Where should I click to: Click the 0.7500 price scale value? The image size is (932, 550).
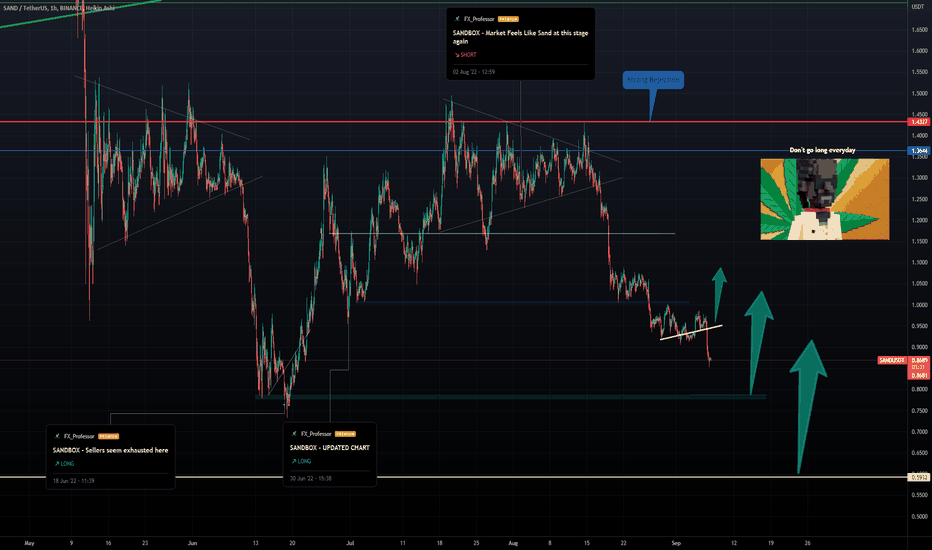(920, 411)
